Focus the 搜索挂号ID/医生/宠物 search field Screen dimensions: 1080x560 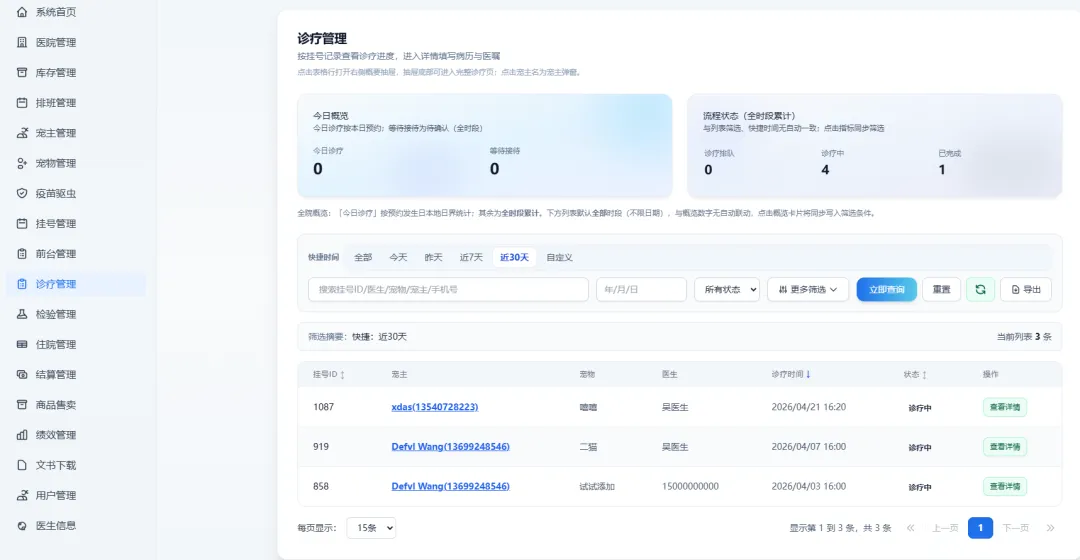coord(448,289)
